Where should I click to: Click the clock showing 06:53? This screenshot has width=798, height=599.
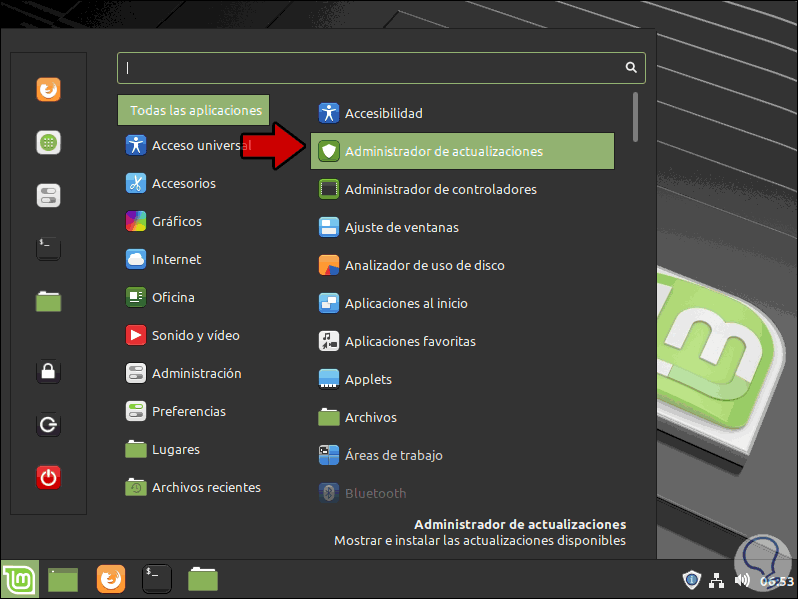click(777, 581)
